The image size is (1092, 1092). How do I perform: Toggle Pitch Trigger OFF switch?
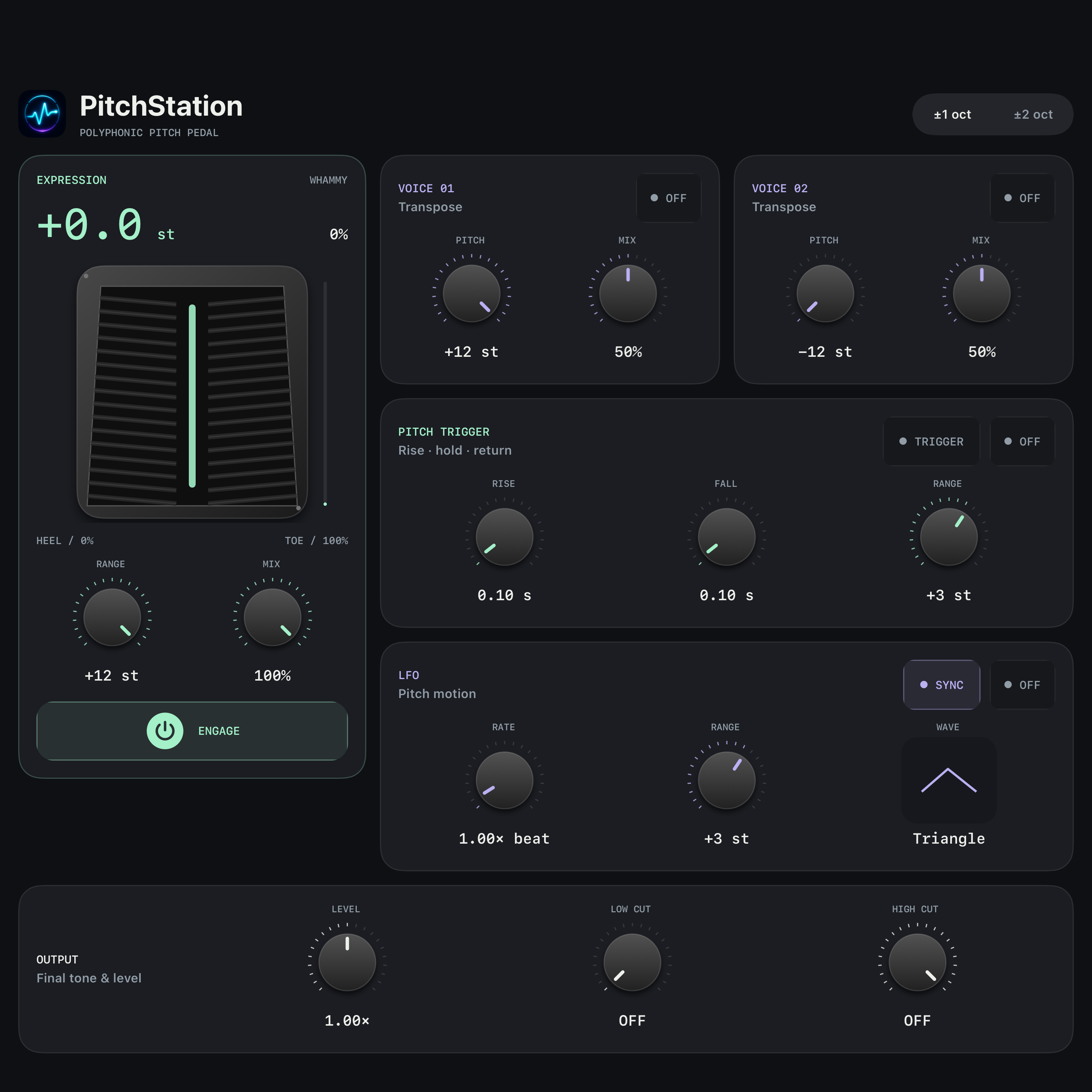pos(1022,441)
